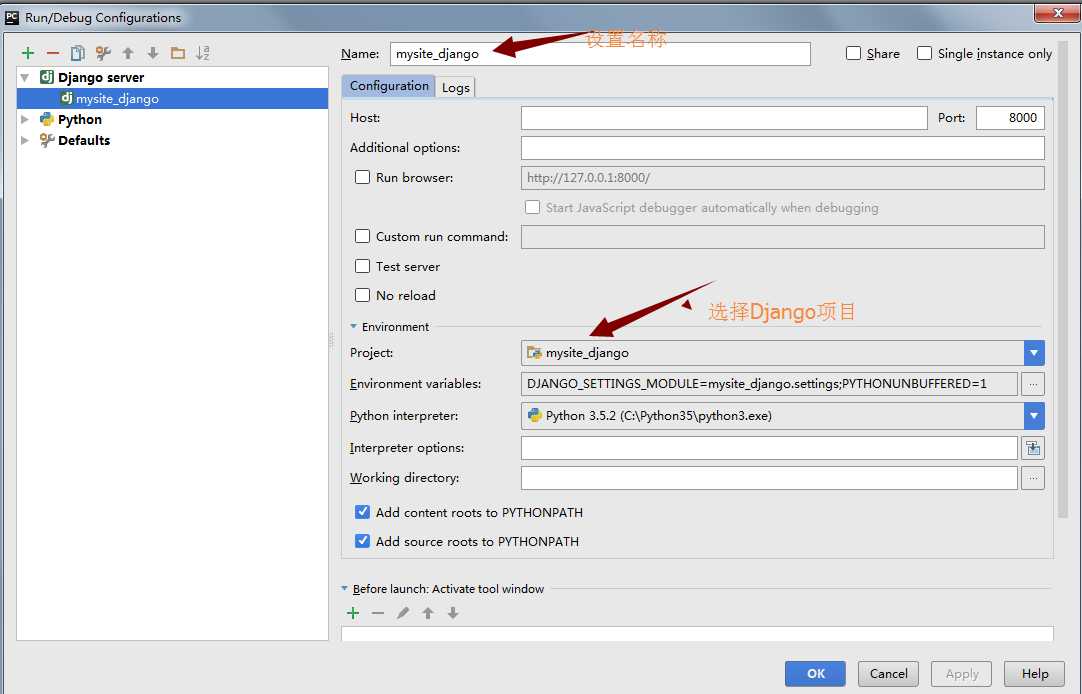Open Help for this dialog
1082x694 pixels.
click(x=1034, y=673)
